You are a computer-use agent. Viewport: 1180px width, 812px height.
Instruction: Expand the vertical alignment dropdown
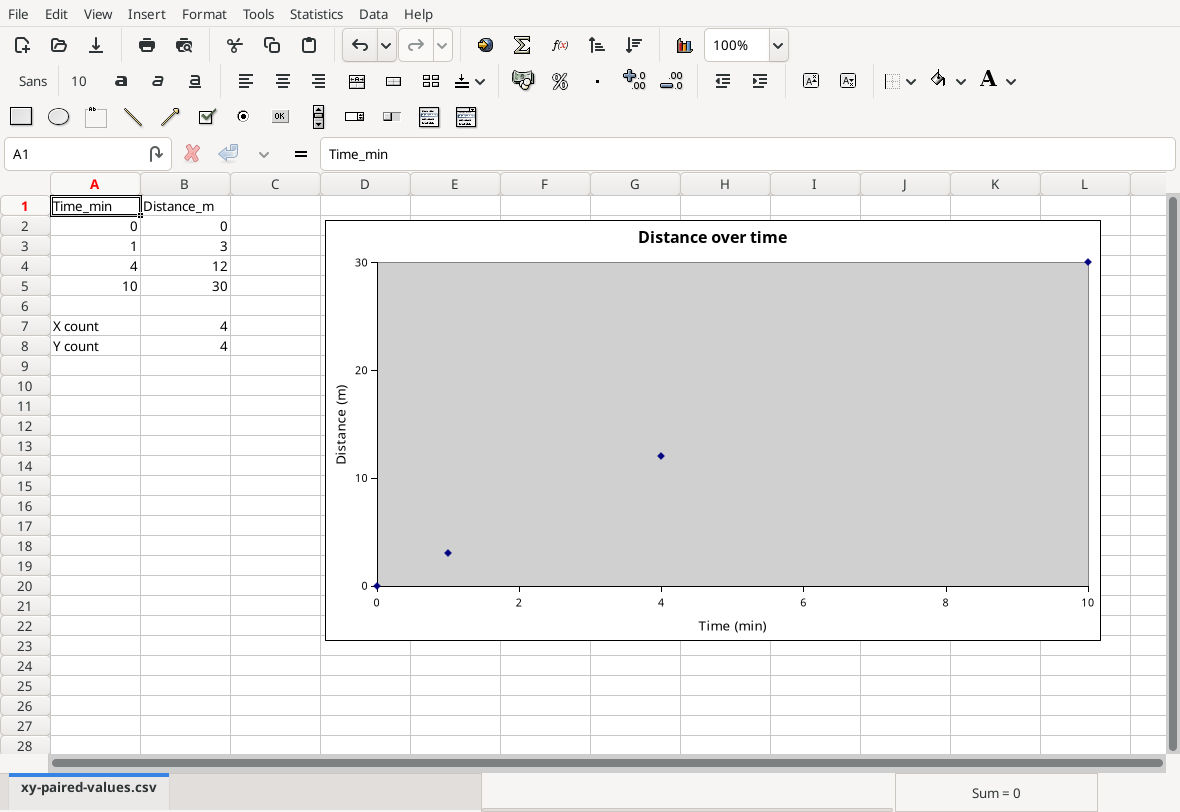(480, 81)
